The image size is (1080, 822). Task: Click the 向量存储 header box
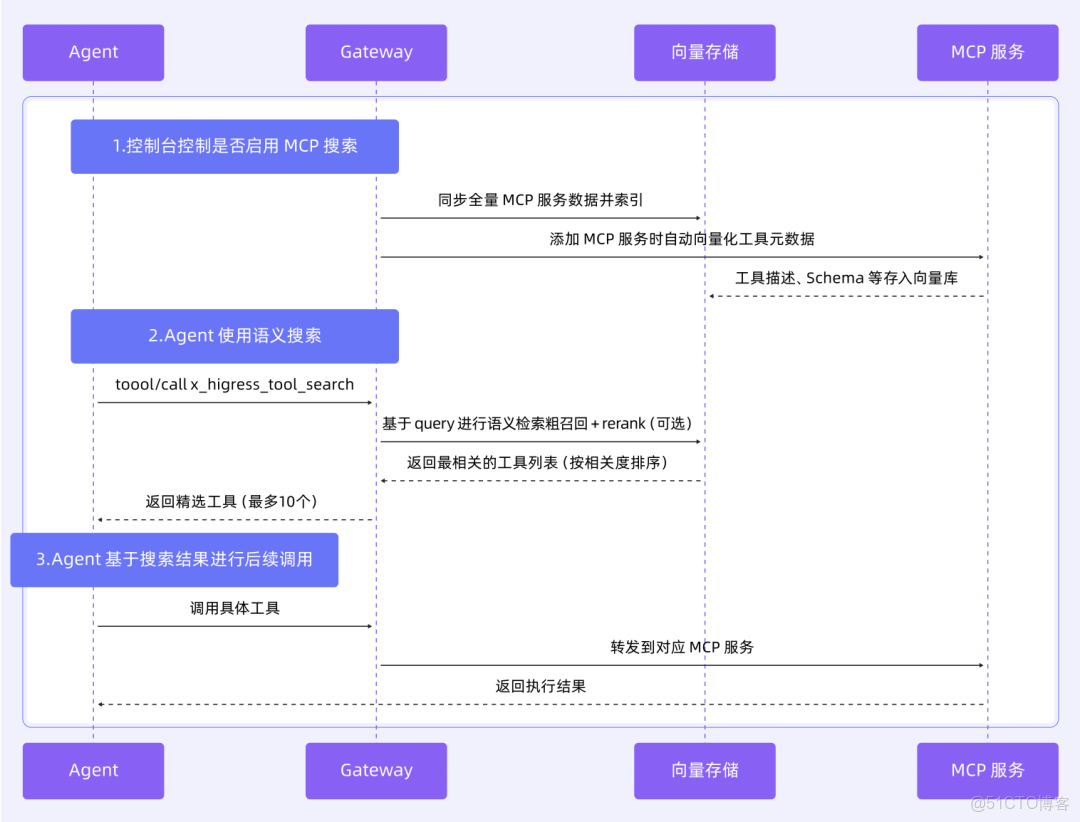pos(704,52)
